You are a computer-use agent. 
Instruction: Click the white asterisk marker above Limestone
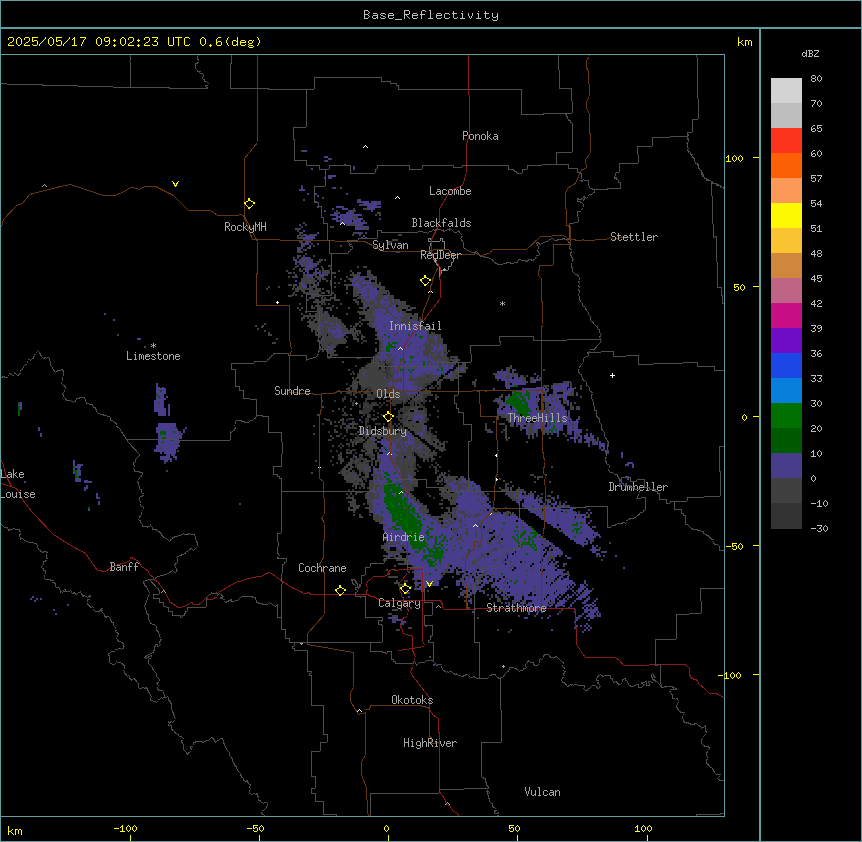point(153,346)
